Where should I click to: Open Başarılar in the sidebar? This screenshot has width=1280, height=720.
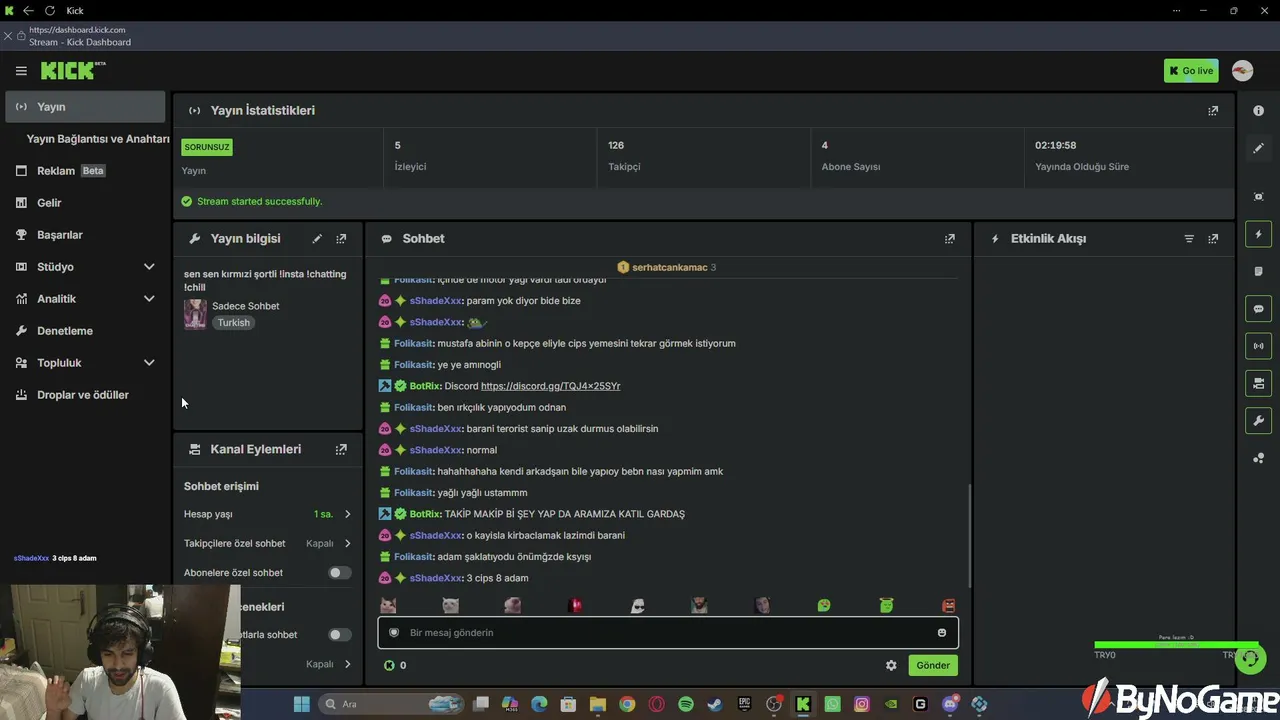[x=85, y=235]
